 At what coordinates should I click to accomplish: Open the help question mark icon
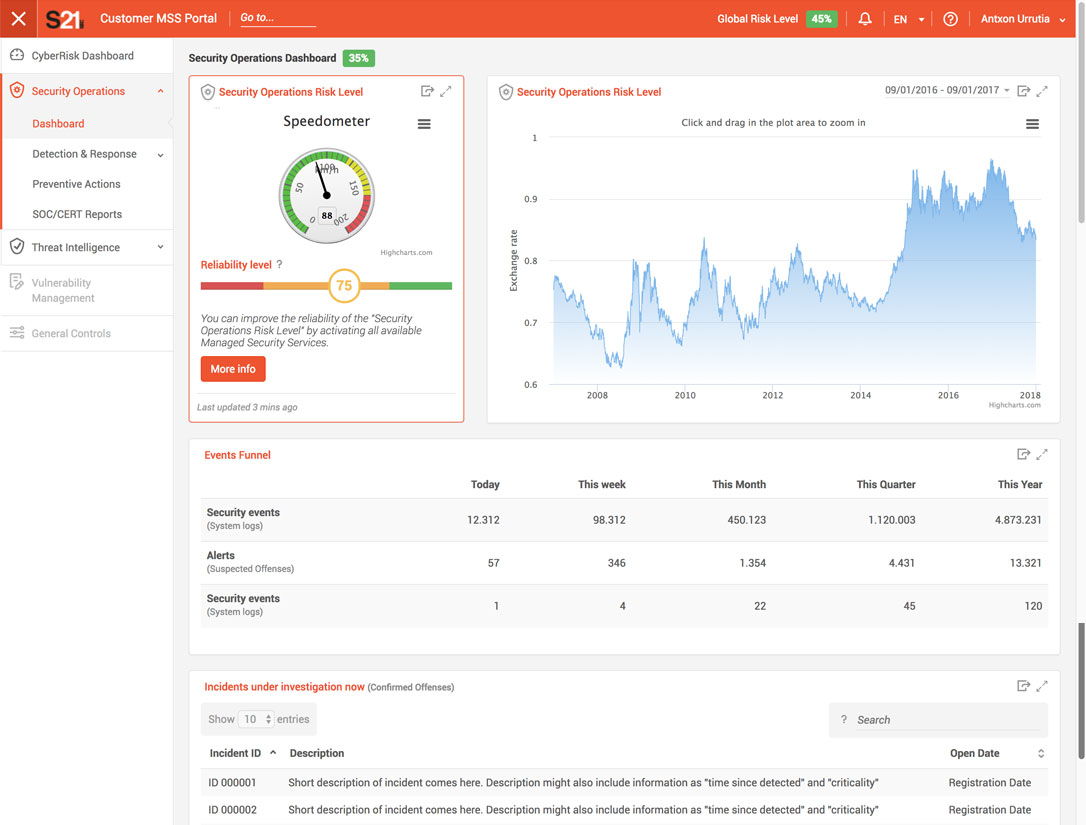[950, 19]
